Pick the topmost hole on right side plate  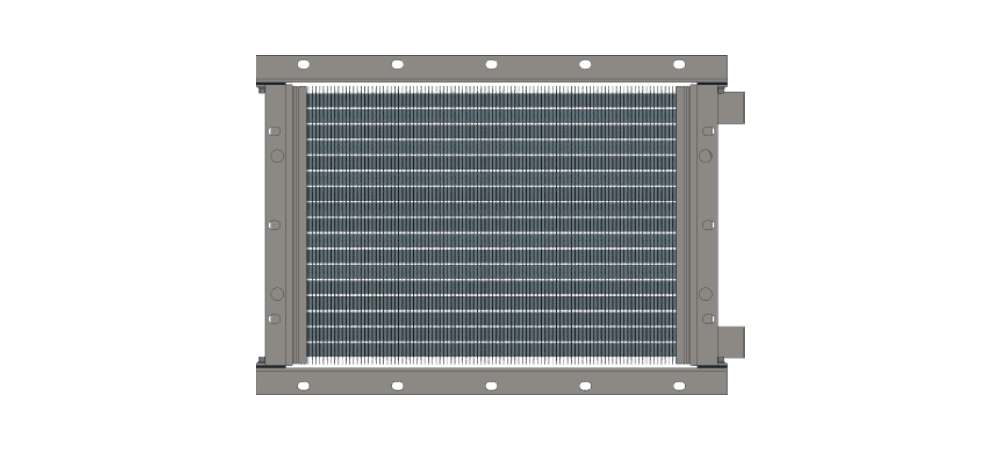tap(707, 131)
